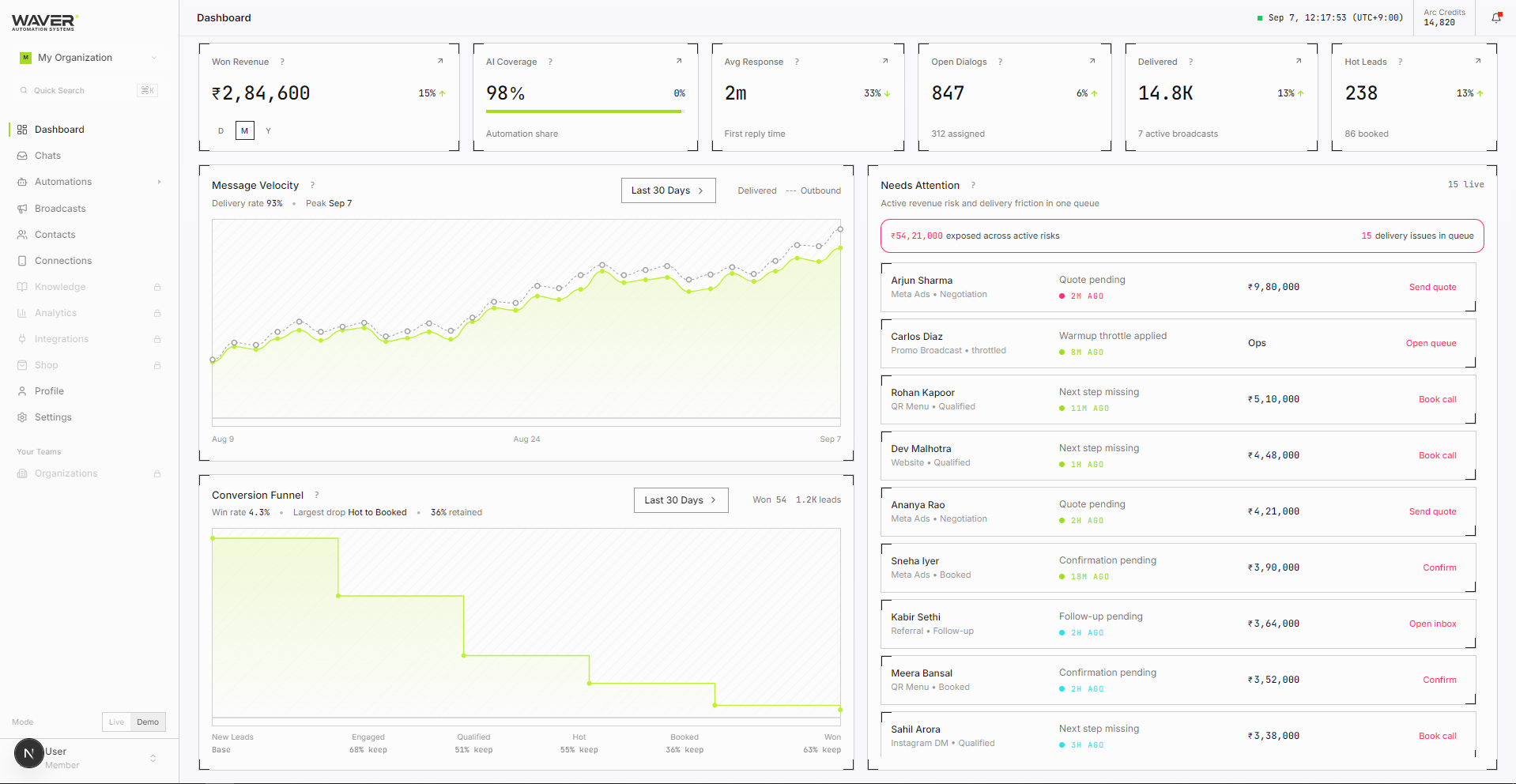Click the Dashboard sidebar icon
Screen dimensions: 1516x784
22,130
